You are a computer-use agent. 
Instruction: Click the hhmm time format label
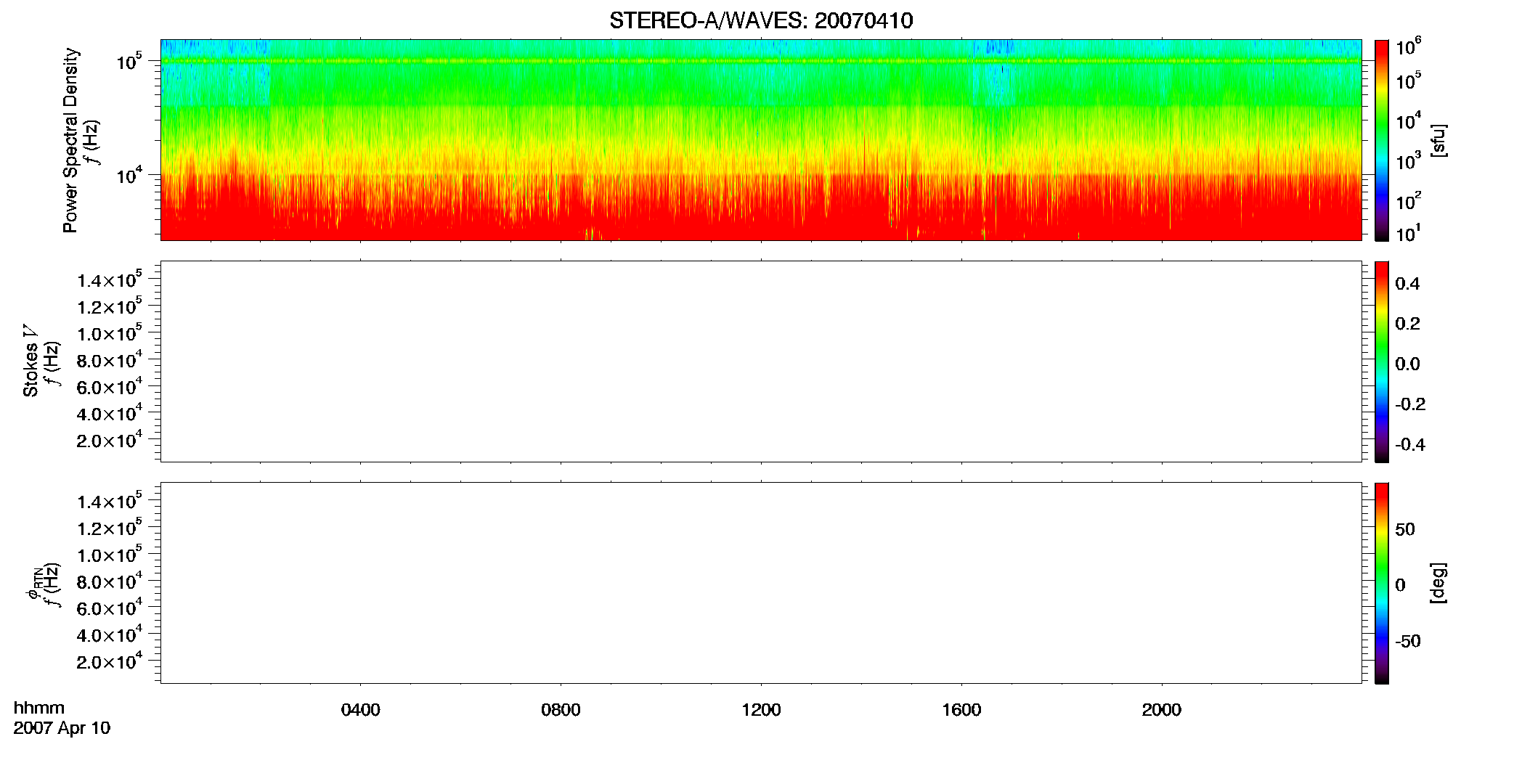tap(39, 708)
